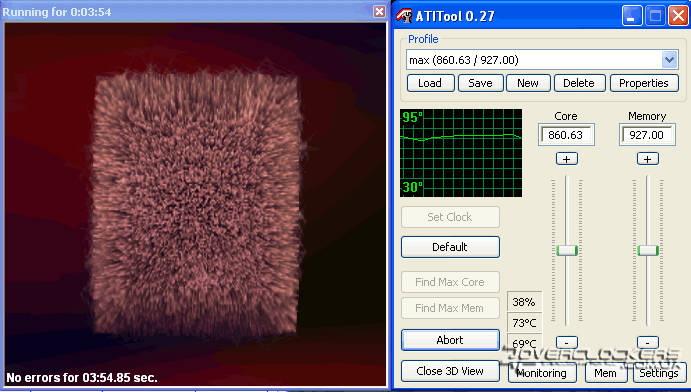The height and width of the screenshot is (392, 691).
Task: Decrease core clock with the minus button
Action: click(567, 342)
